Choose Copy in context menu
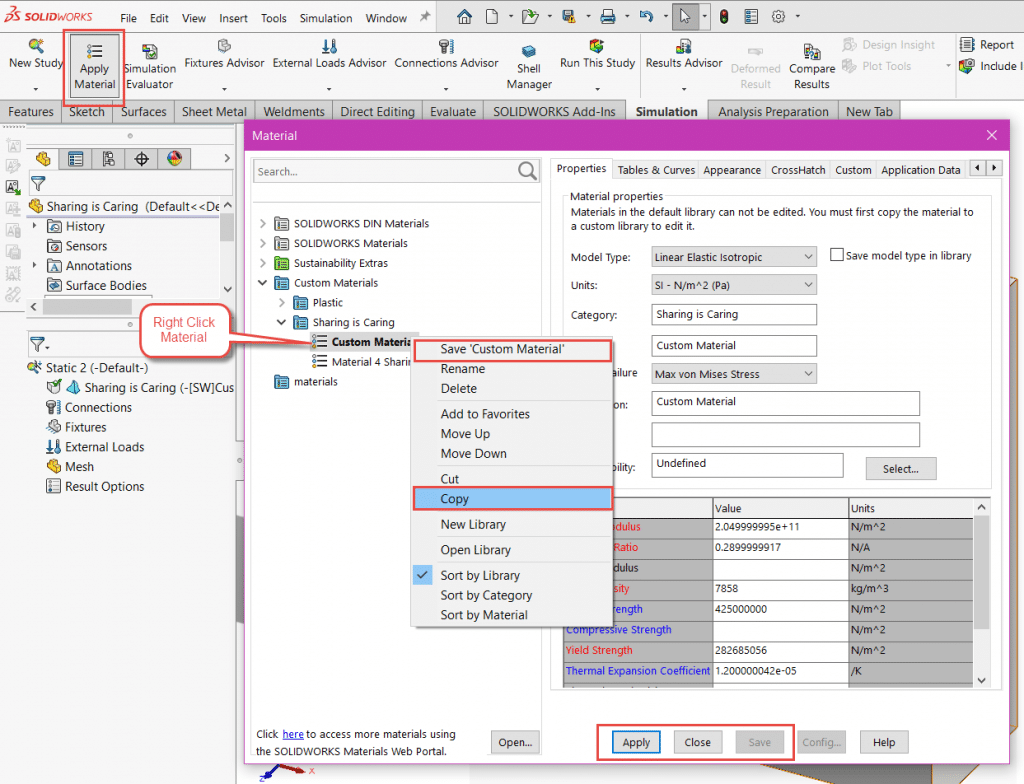Viewport: 1024px width, 784px height. pos(513,499)
